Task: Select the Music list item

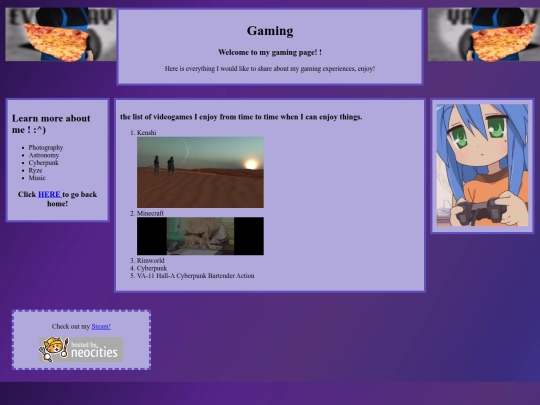Action: (x=37, y=178)
